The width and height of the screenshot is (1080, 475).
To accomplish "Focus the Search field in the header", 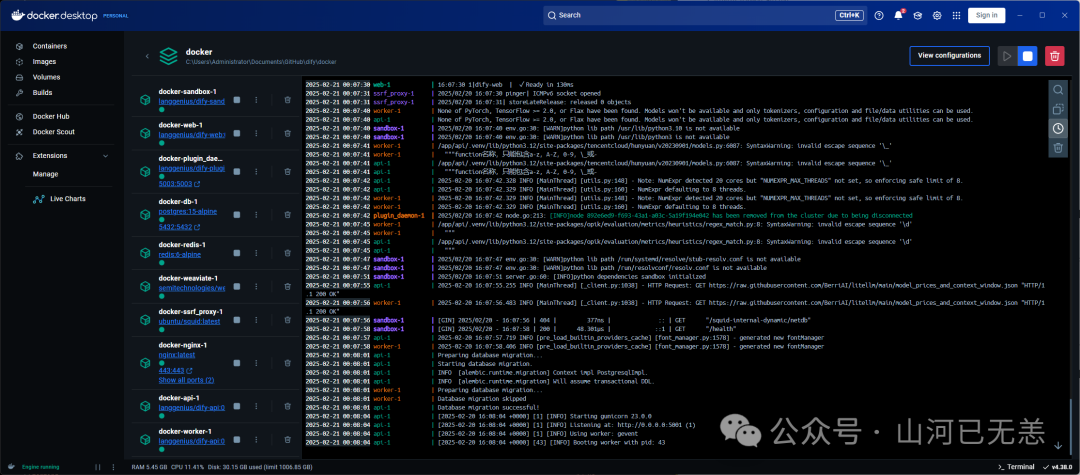I will pyautogui.click(x=705, y=15).
